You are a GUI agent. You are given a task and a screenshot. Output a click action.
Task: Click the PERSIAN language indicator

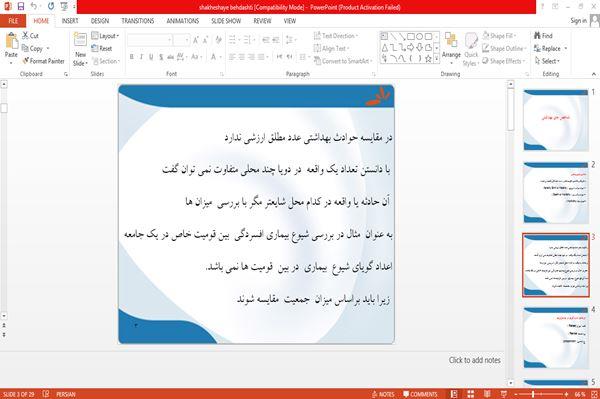[66, 394]
